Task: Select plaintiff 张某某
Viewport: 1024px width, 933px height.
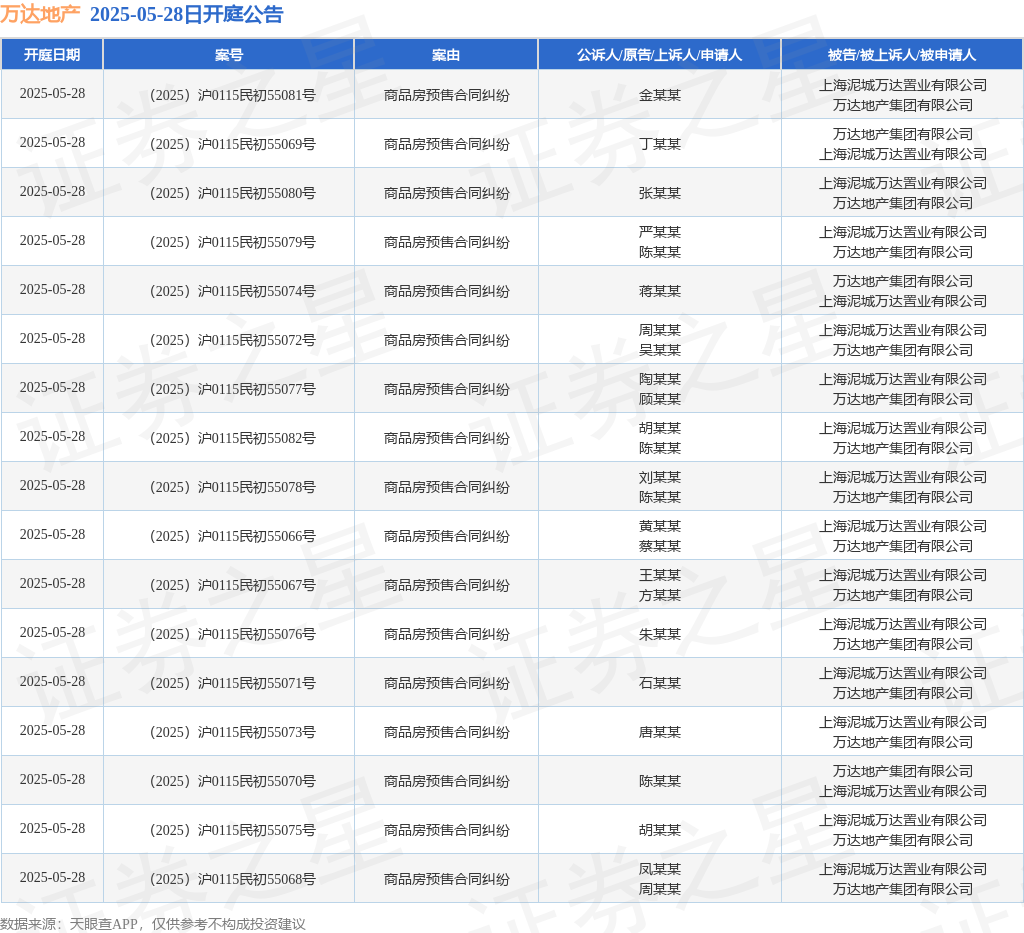Action: (x=660, y=193)
